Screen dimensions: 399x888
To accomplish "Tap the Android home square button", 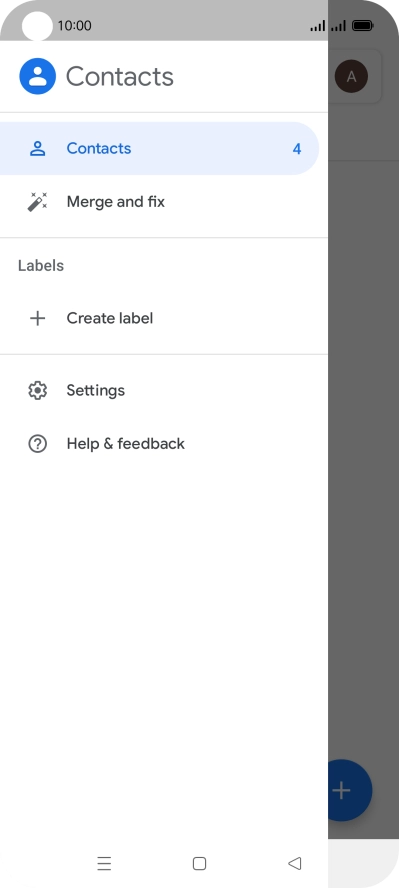I will (x=199, y=863).
